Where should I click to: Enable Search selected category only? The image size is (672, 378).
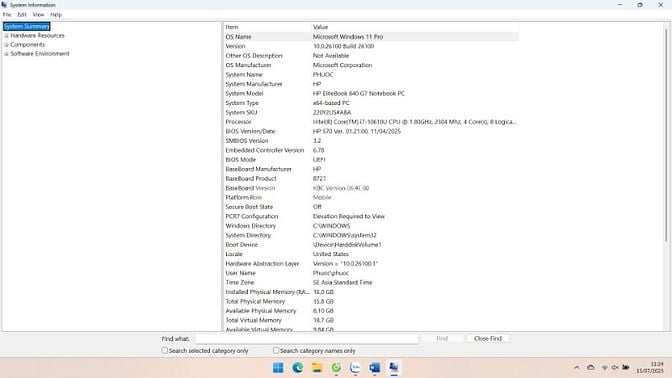point(165,351)
